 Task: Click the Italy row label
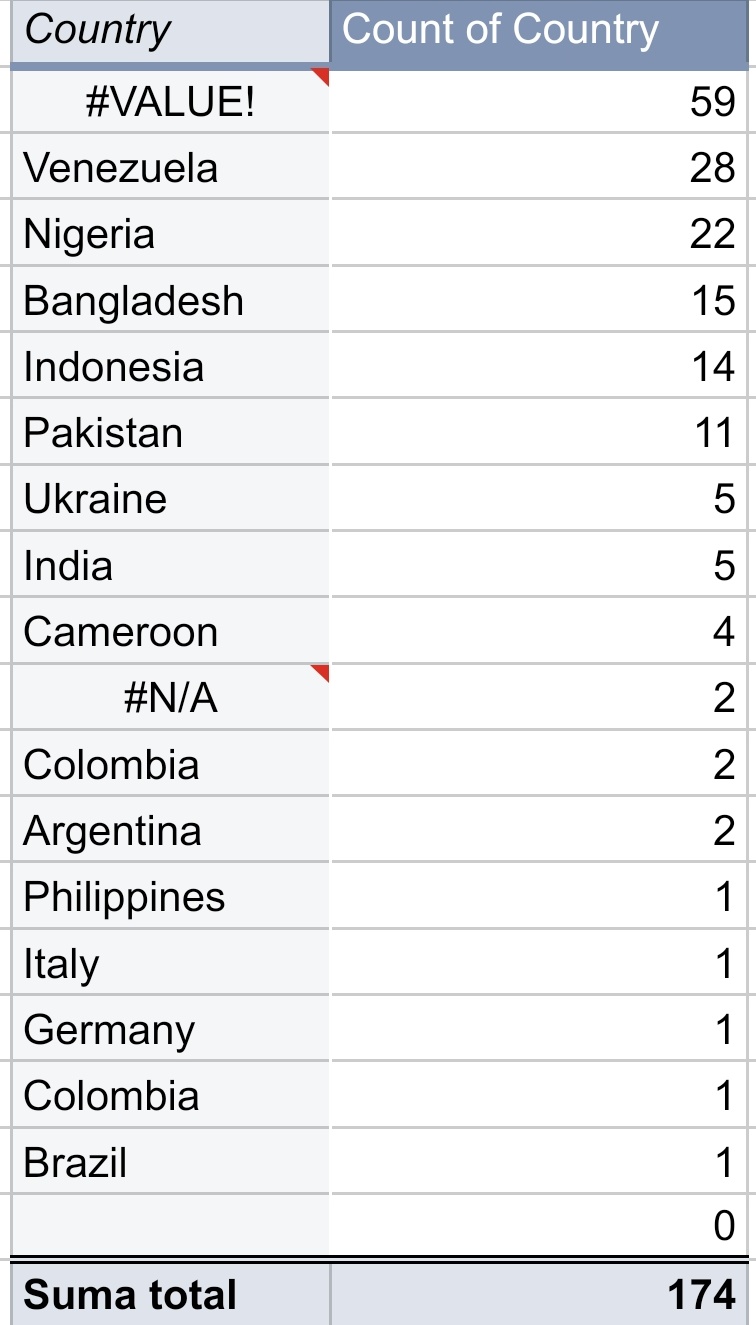[x=61, y=964]
